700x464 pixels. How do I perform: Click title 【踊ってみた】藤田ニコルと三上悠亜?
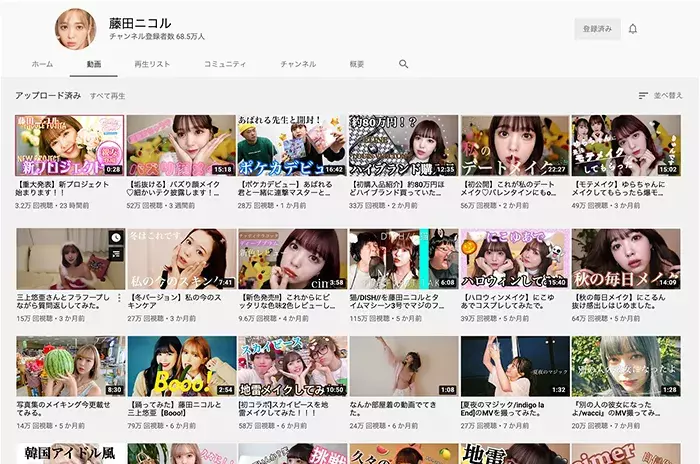(175, 409)
